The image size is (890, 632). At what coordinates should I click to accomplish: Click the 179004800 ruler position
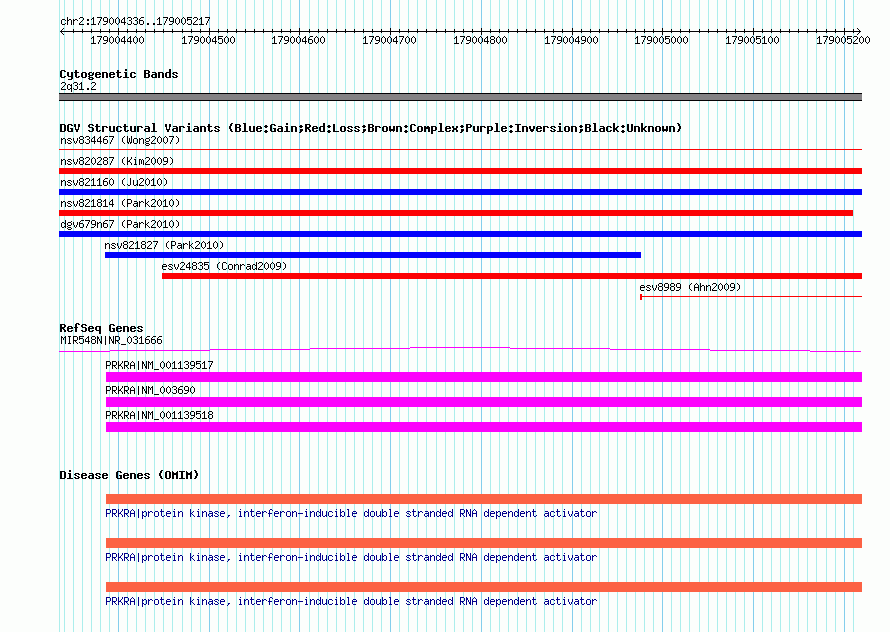(x=480, y=40)
